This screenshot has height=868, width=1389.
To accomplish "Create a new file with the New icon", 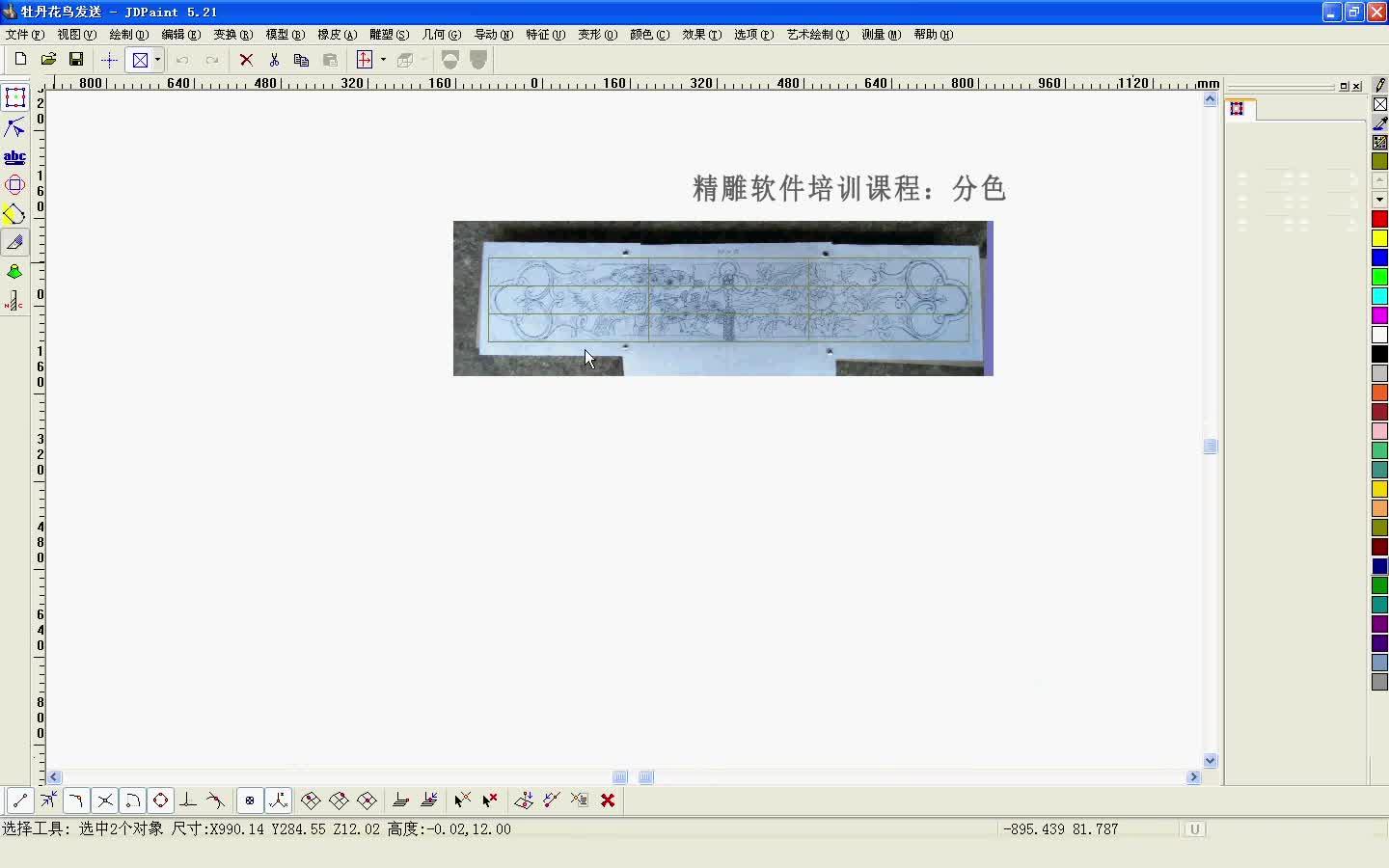I will (20, 60).
